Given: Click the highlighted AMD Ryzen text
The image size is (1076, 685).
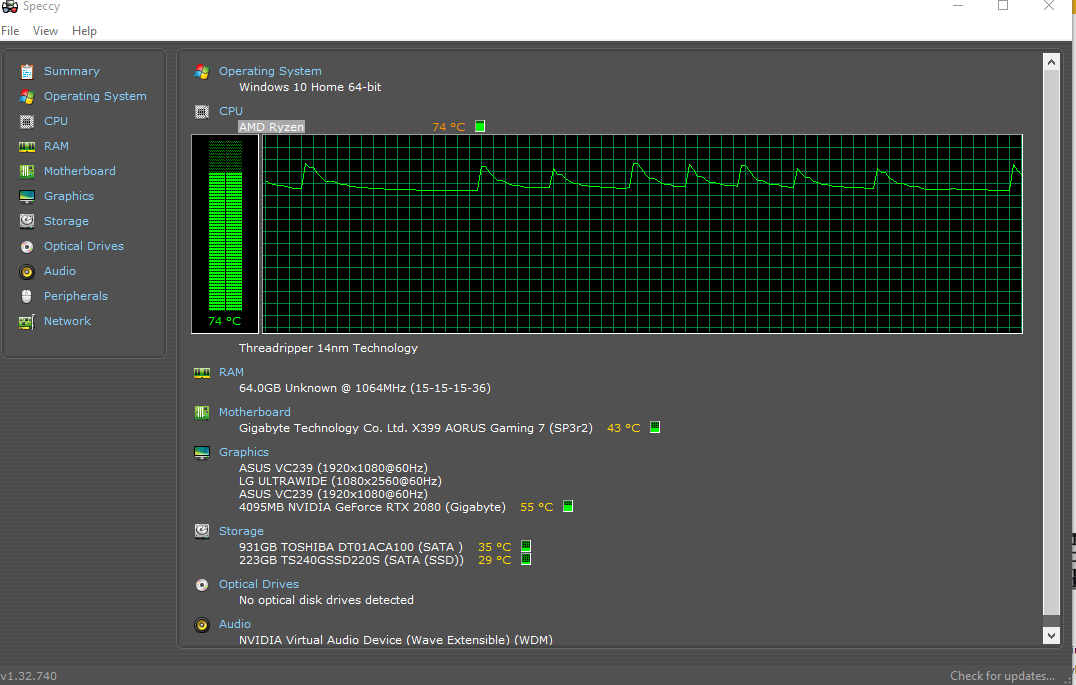Looking at the screenshot, I should tap(271, 127).
